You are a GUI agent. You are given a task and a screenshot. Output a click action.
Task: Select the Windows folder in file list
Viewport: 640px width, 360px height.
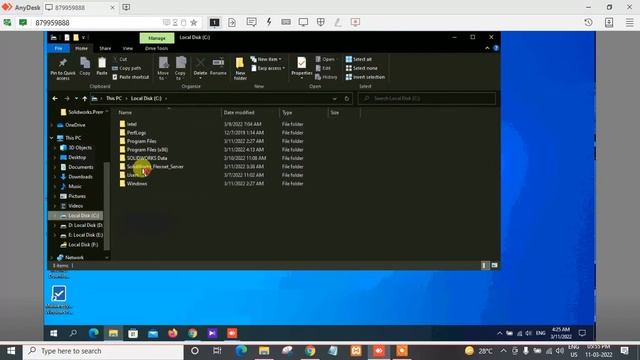(133, 184)
